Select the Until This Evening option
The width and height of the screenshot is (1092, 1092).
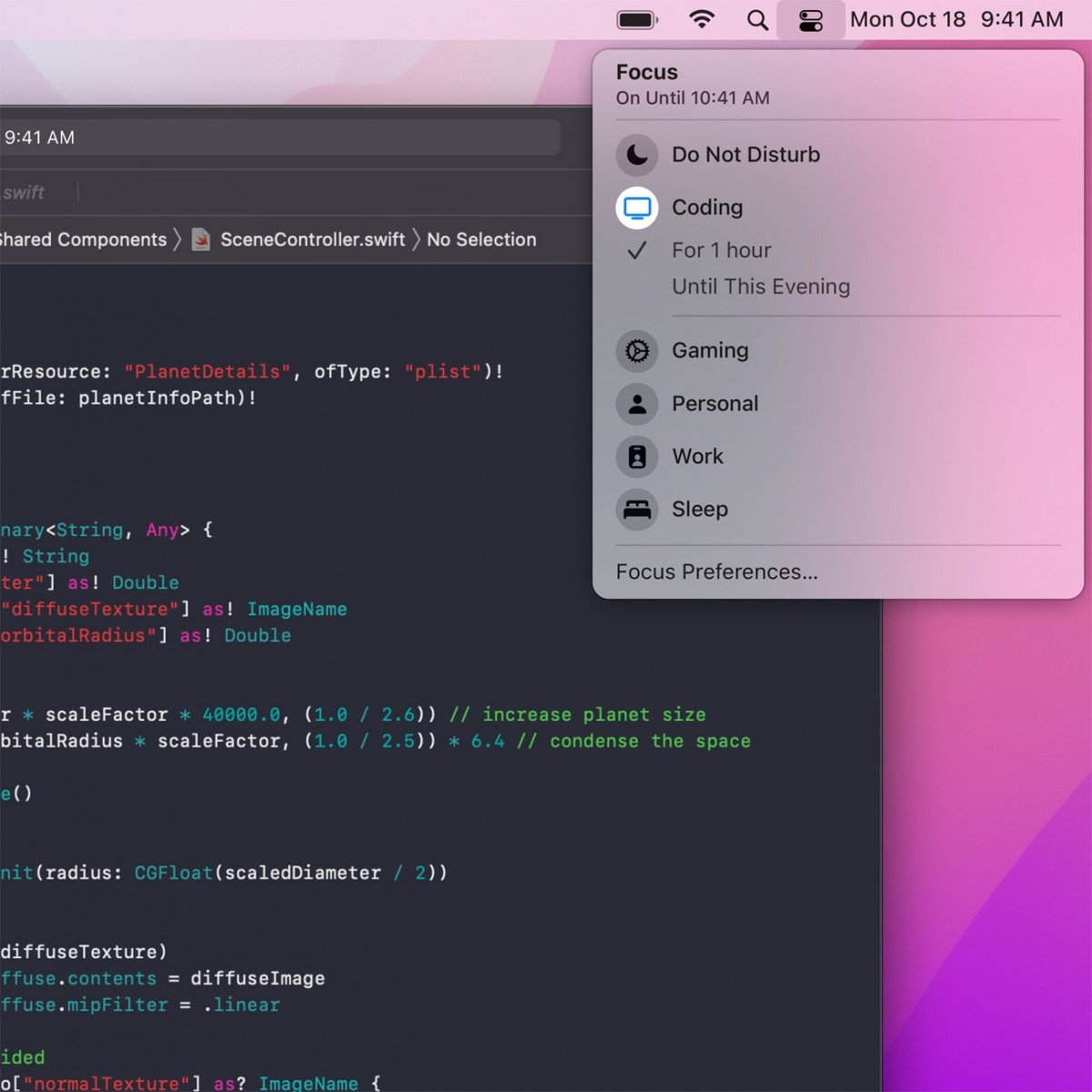click(761, 287)
